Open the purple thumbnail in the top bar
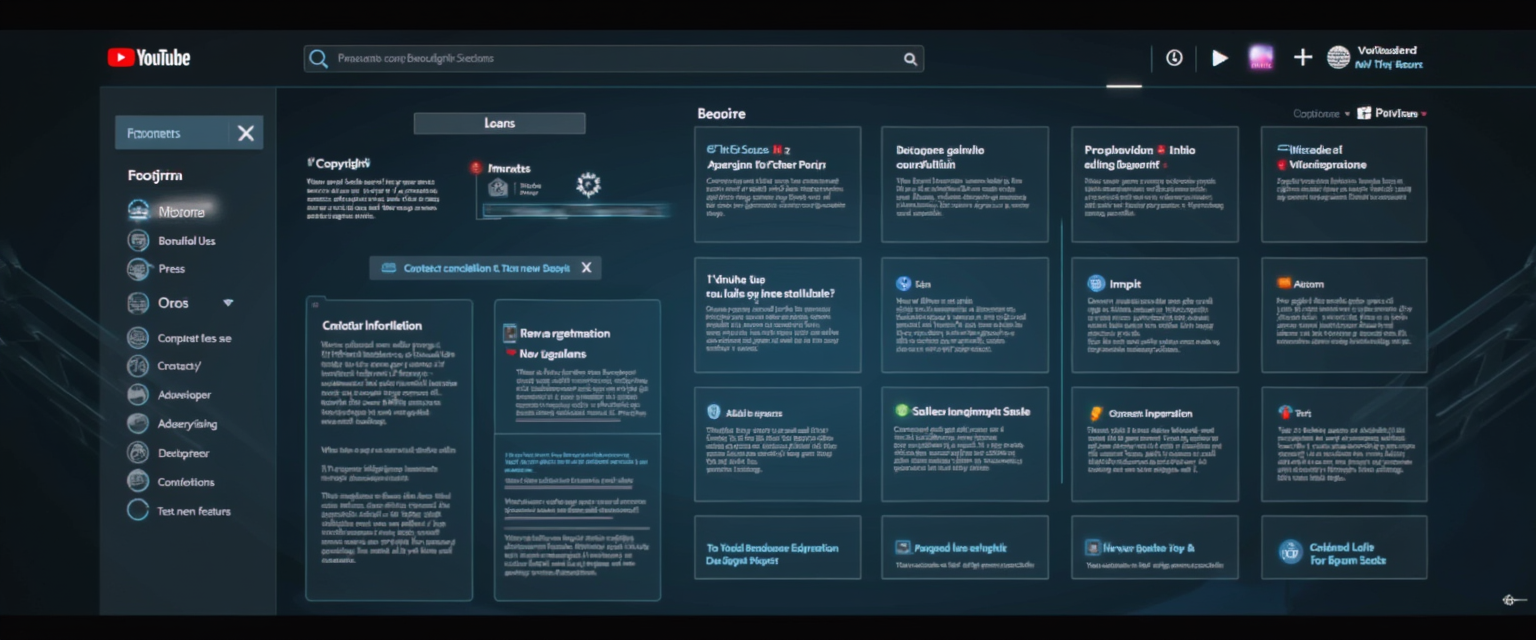 [x=1261, y=57]
